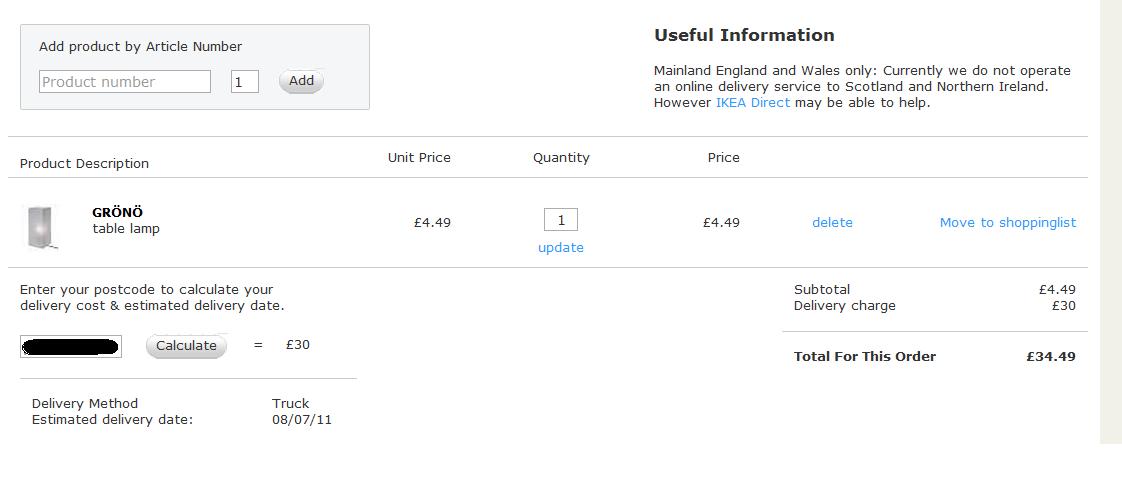Click the Unit Price column header
This screenshot has width=1122, height=497.
(419, 158)
